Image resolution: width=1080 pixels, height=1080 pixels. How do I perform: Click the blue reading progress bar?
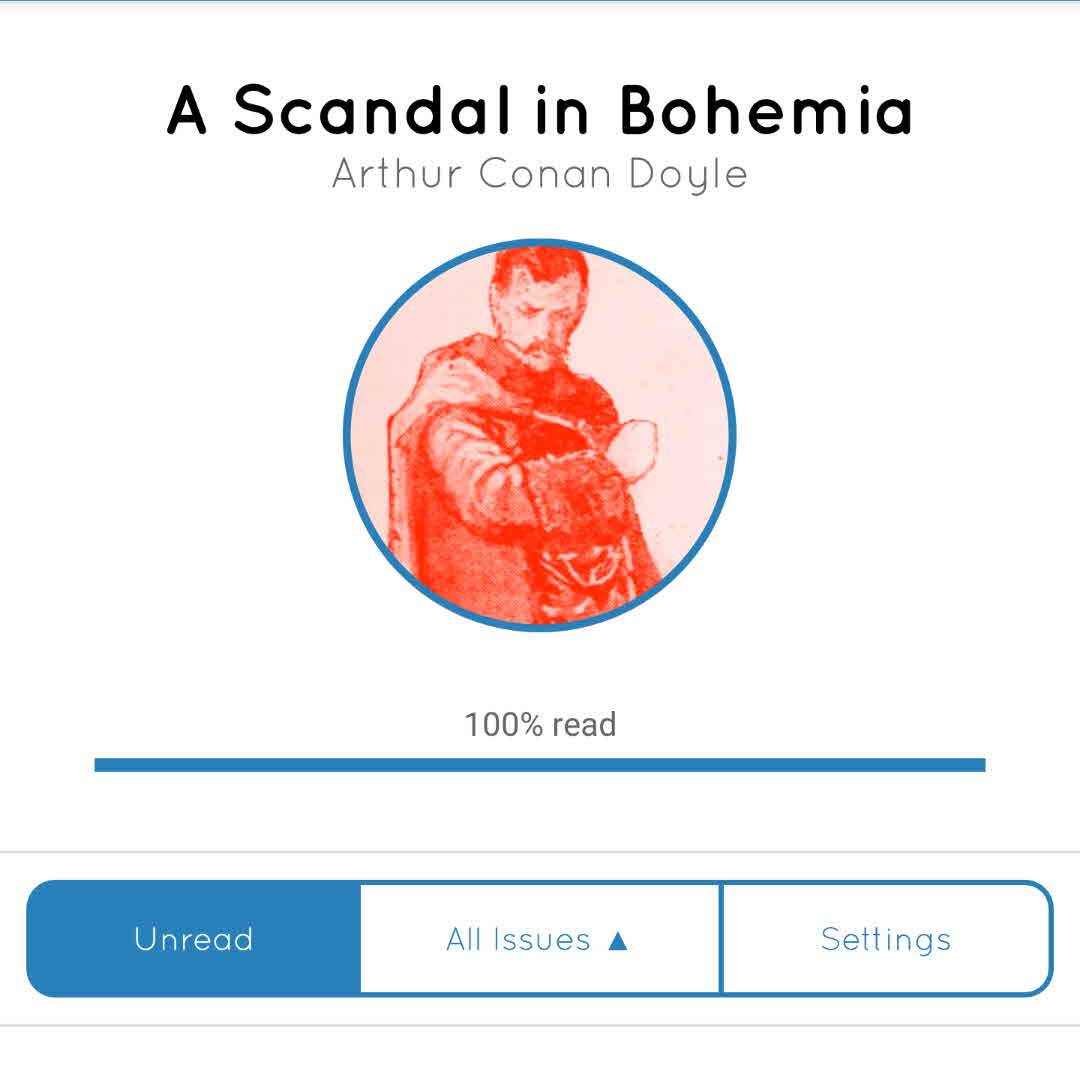(x=540, y=765)
